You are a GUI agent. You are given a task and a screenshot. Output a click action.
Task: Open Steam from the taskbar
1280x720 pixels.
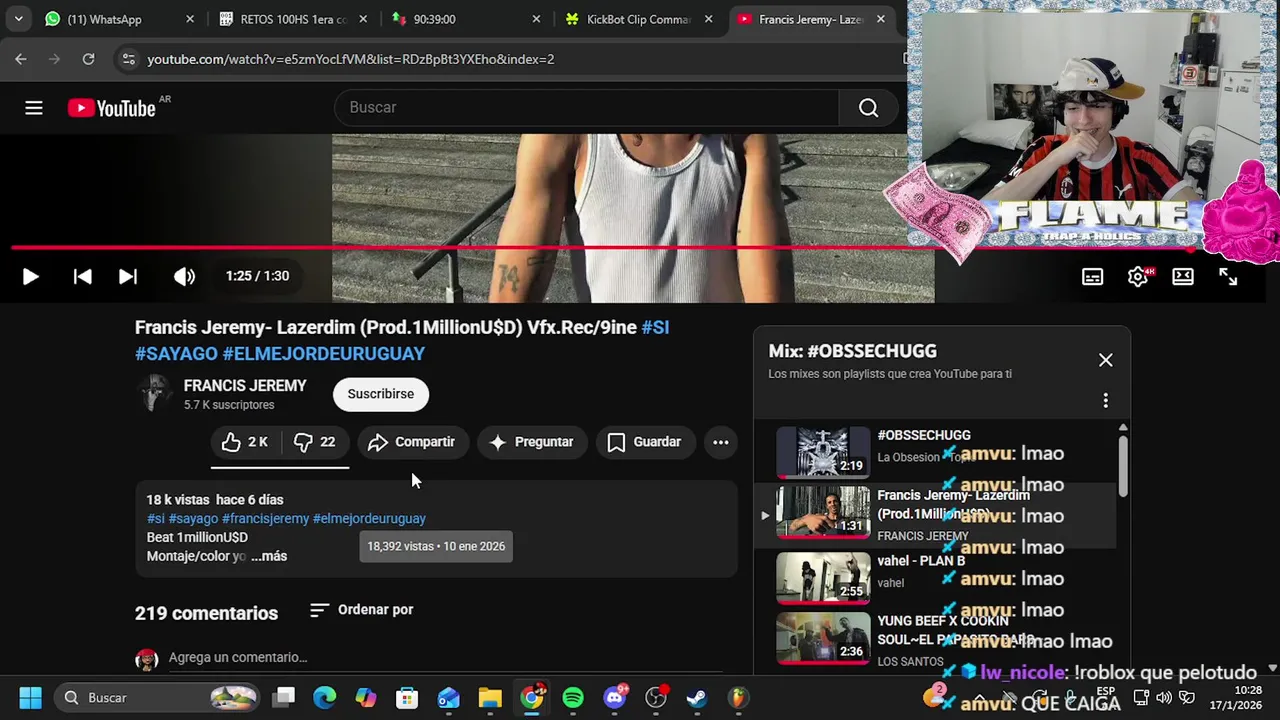pyautogui.click(x=697, y=698)
